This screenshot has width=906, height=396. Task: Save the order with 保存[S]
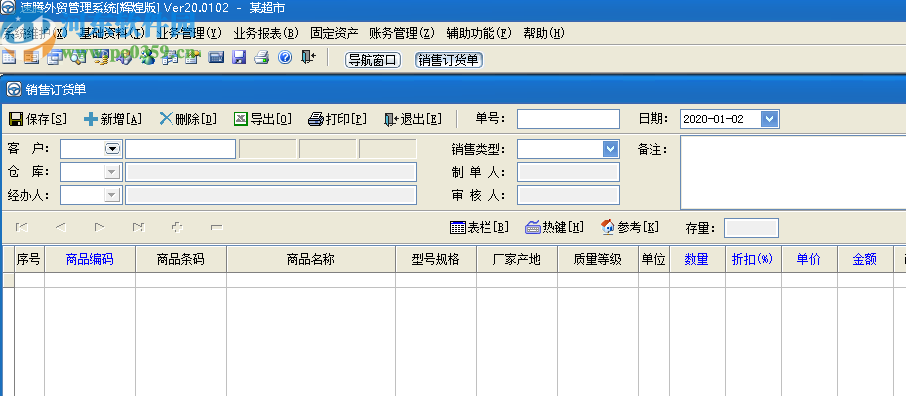point(38,119)
